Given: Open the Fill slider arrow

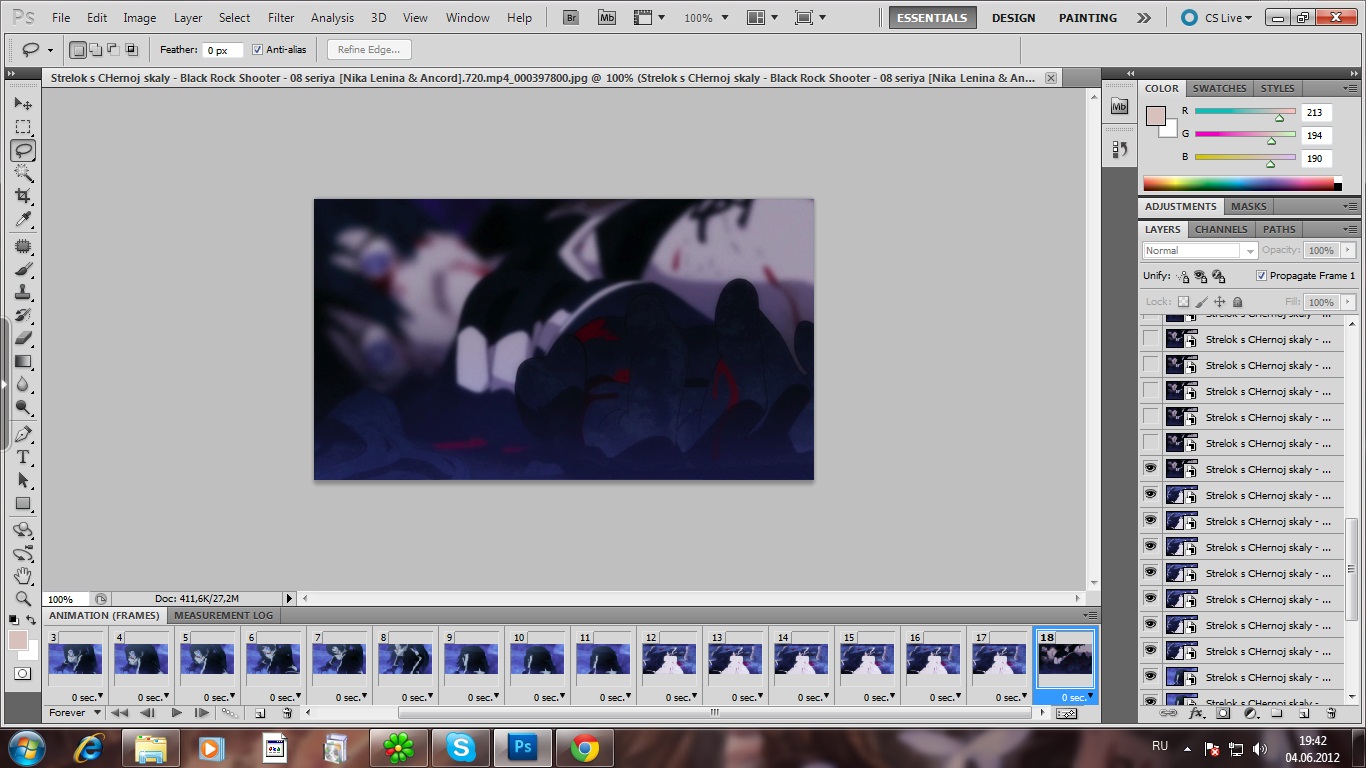Looking at the screenshot, I should (1348, 302).
